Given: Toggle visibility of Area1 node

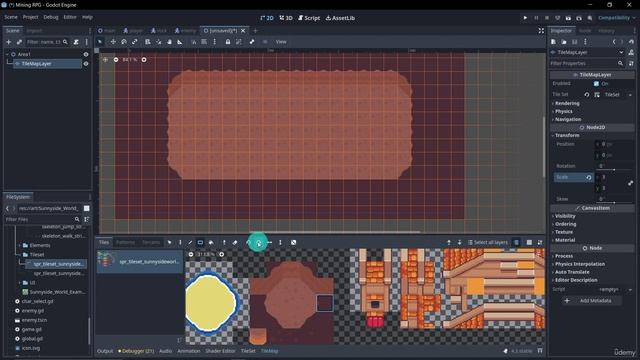Looking at the screenshot, I should pyautogui.click(x=86, y=54).
